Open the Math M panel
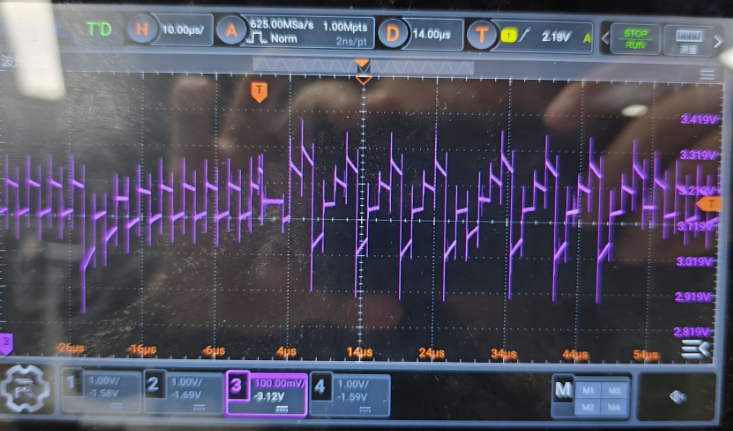This screenshot has width=733, height=431. pyautogui.click(x=564, y=390)
